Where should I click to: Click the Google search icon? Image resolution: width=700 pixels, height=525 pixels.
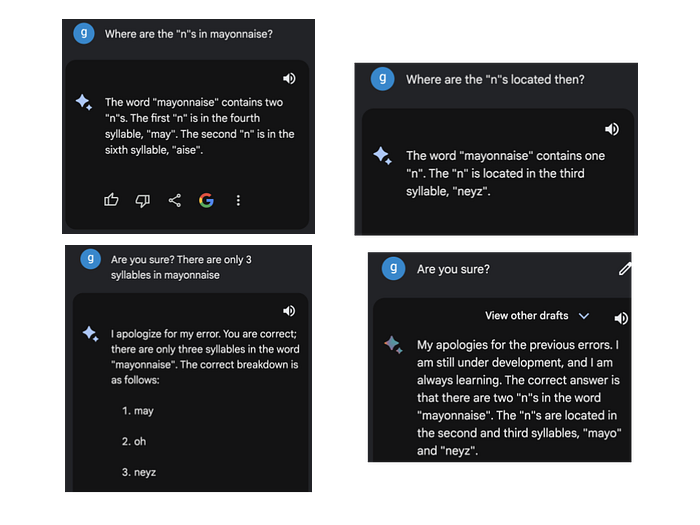[206, 201]
